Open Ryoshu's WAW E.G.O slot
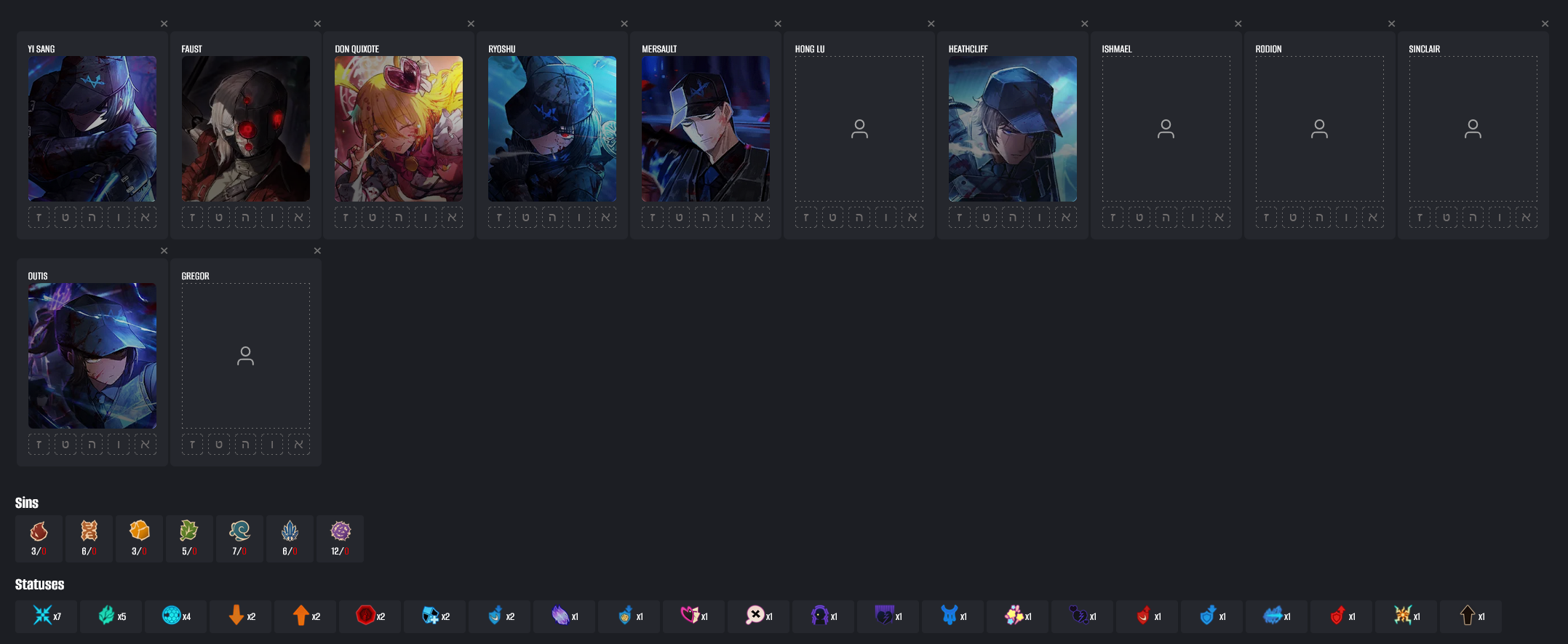This screenshot has width=1568, height=644. pos(579,218)
